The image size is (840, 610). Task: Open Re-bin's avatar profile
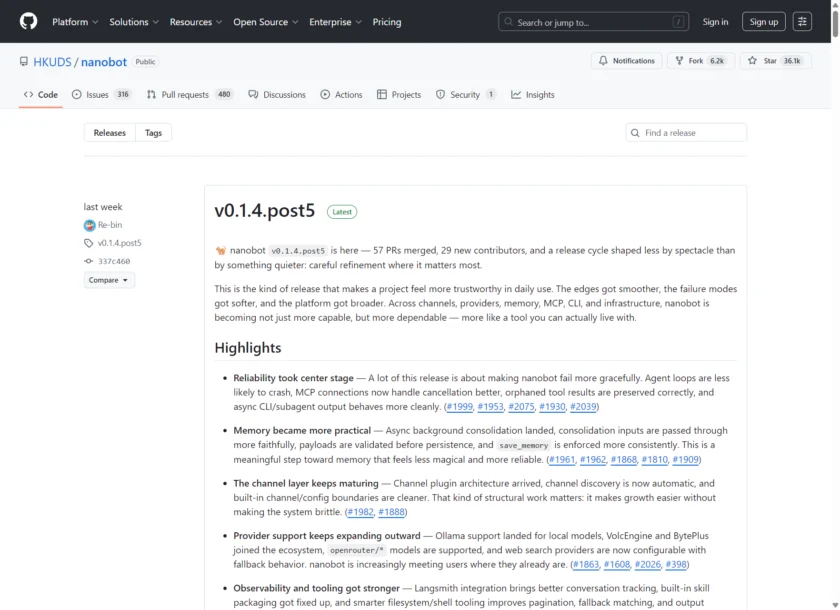[90, 225]
